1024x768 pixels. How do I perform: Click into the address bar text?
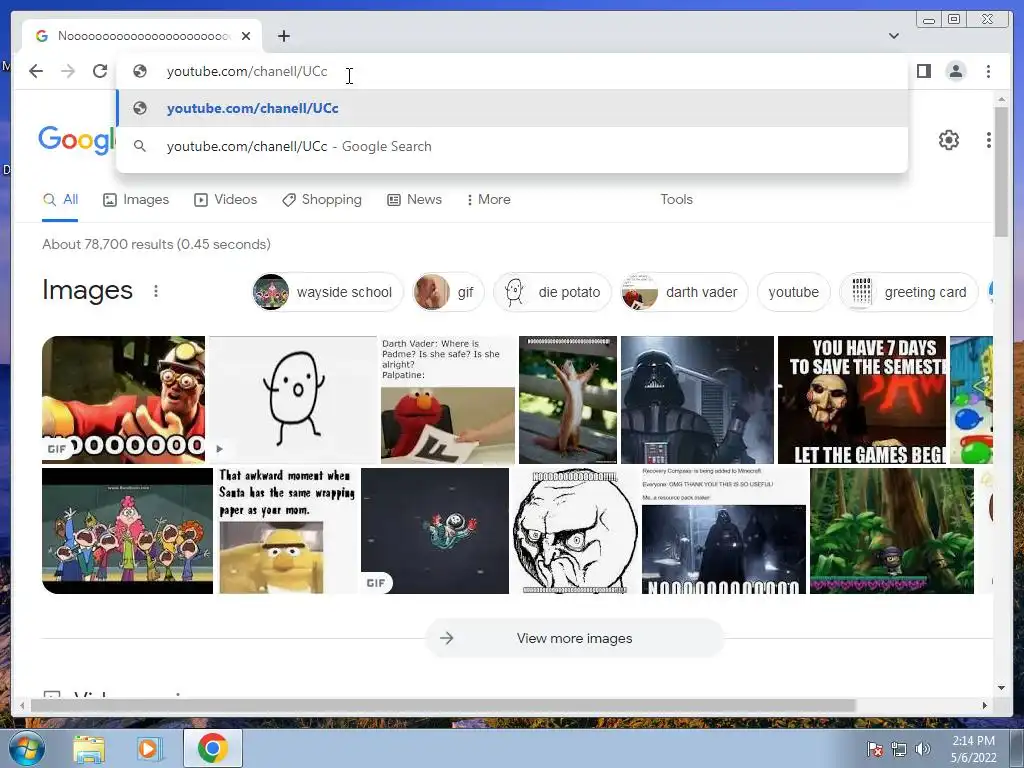247,71
